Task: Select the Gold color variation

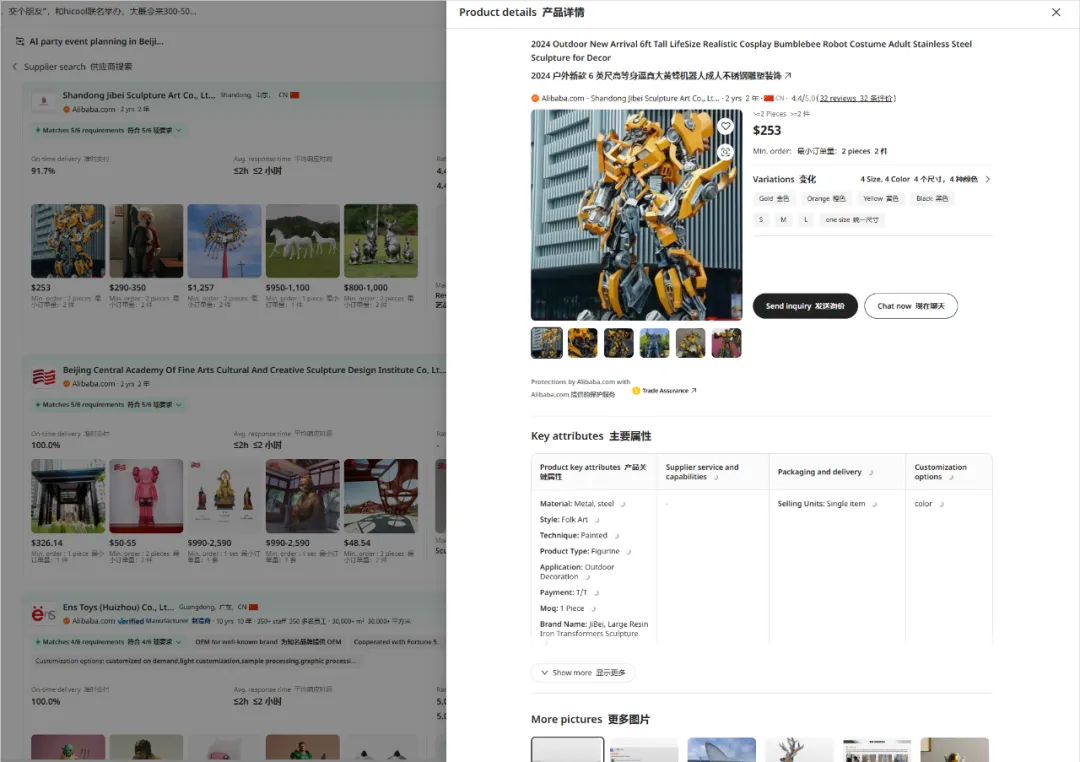Action: 773,198
